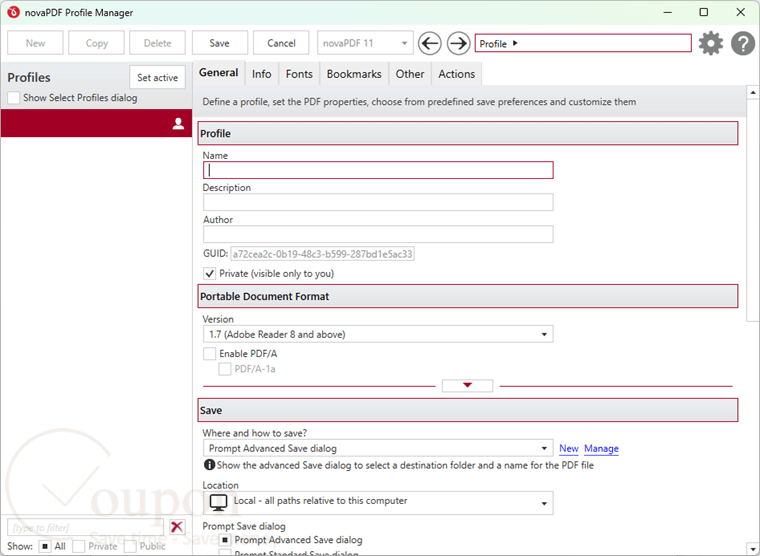Select the highlighted profile row in list
Viewport: 760px width, 556px height.
96,123
